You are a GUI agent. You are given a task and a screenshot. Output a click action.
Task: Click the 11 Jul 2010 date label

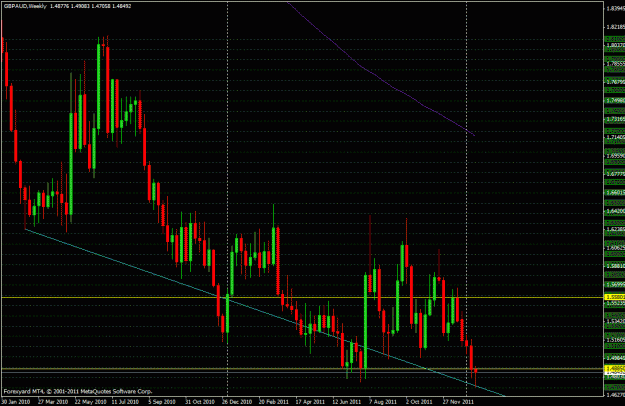click(x=125, y=401)
